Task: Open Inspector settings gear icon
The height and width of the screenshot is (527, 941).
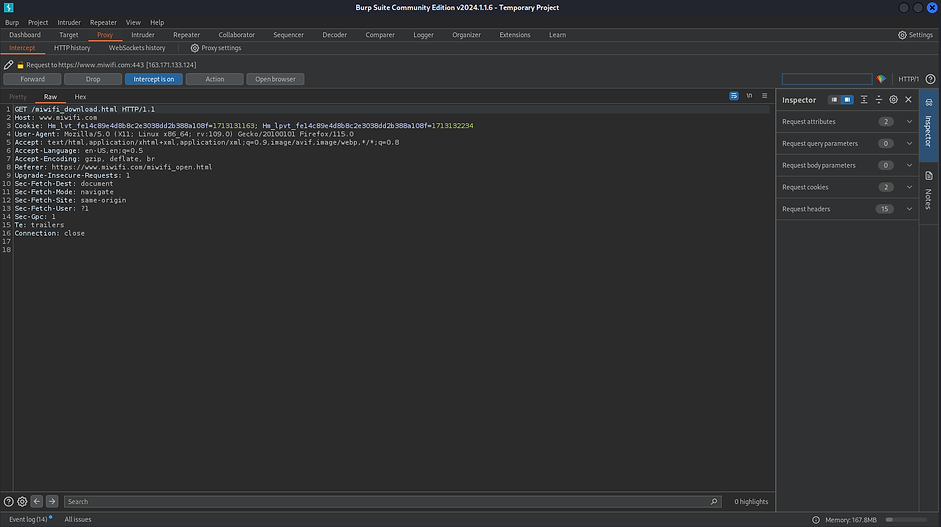Action: click(894, 100)
